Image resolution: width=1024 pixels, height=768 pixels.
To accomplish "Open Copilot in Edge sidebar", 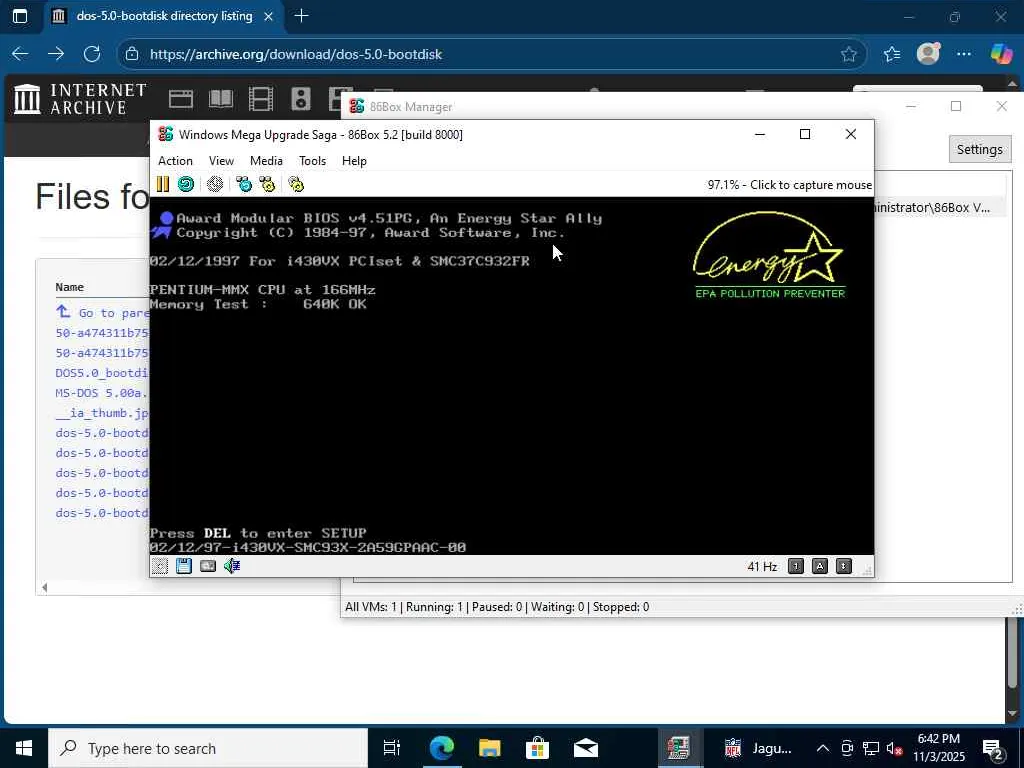I will click(x=1000, y=54).
